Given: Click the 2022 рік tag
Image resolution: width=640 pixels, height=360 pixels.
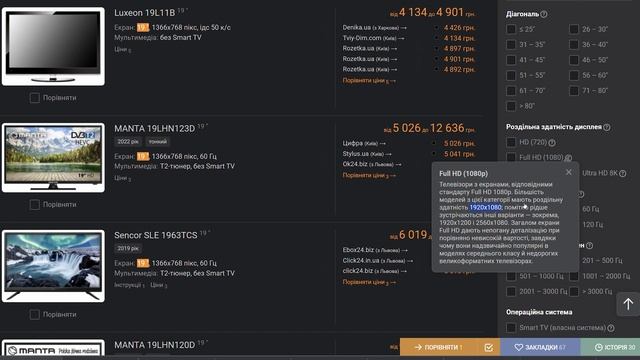Looking at the screenshot, I should pos(128,142).
